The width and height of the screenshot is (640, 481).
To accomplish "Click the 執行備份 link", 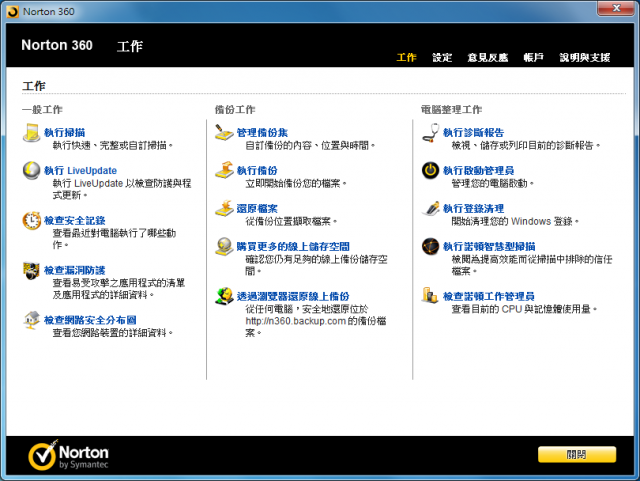I will pyautogui.click(x=257, y=171).
